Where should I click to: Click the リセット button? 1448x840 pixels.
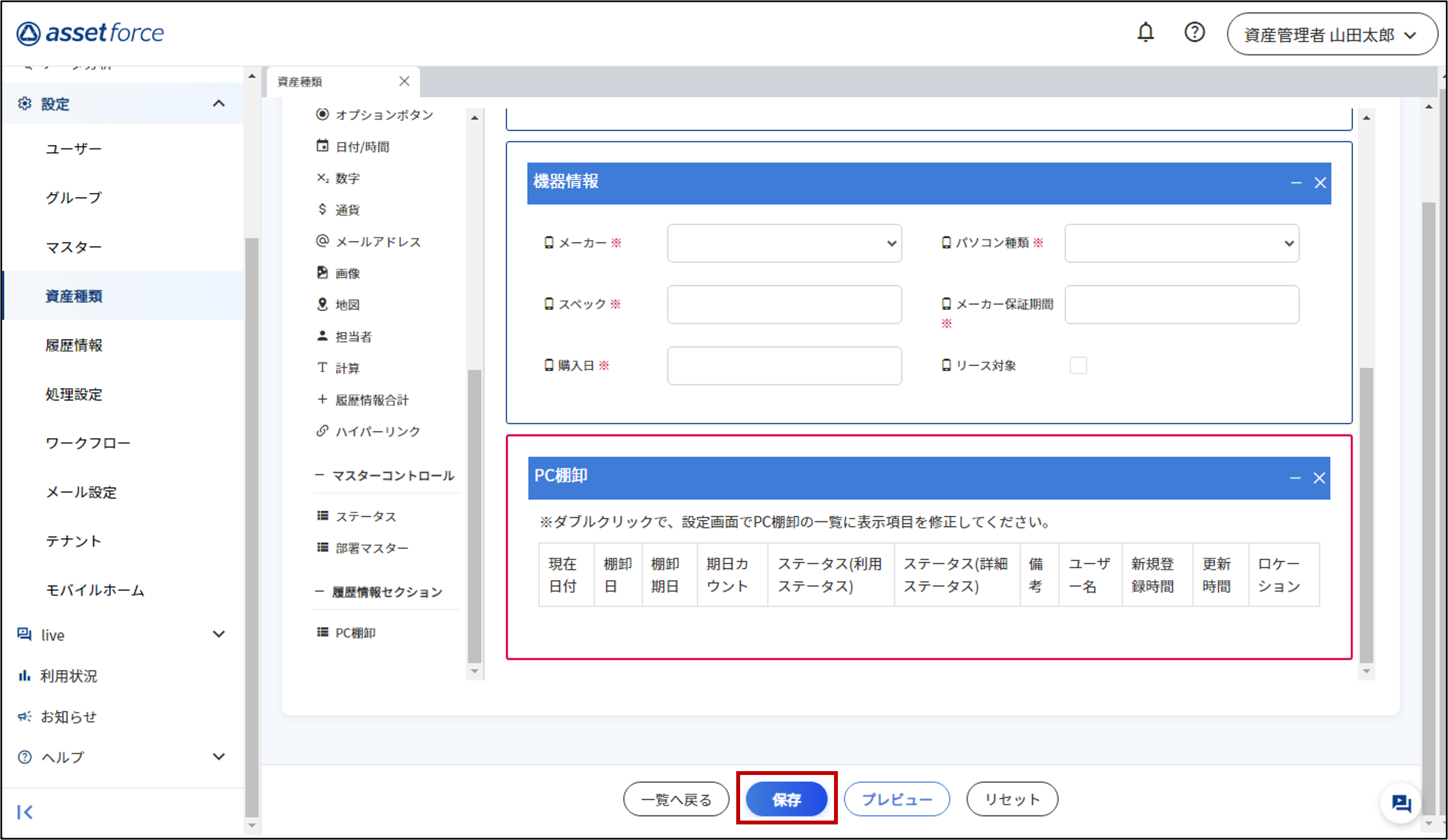pos(1012,799)
